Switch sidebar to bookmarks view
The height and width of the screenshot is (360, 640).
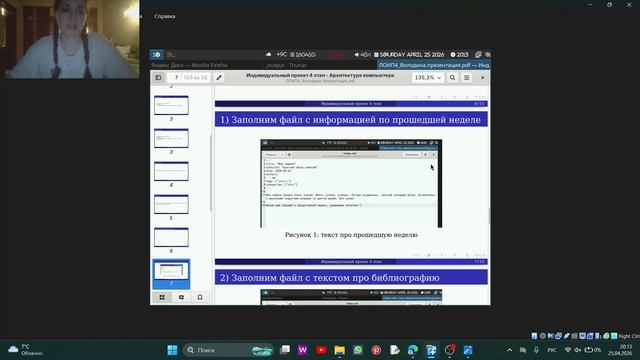pos(200,297)
